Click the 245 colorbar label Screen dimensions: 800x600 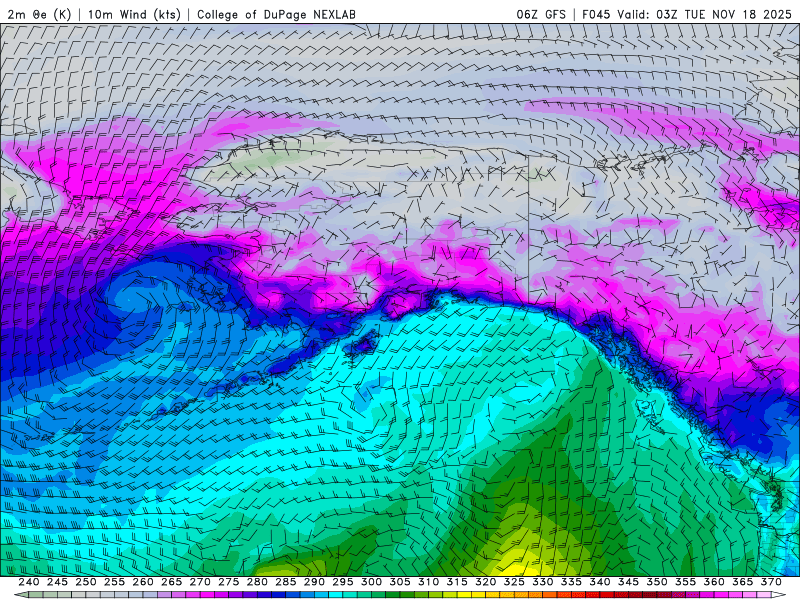point(57,582)
